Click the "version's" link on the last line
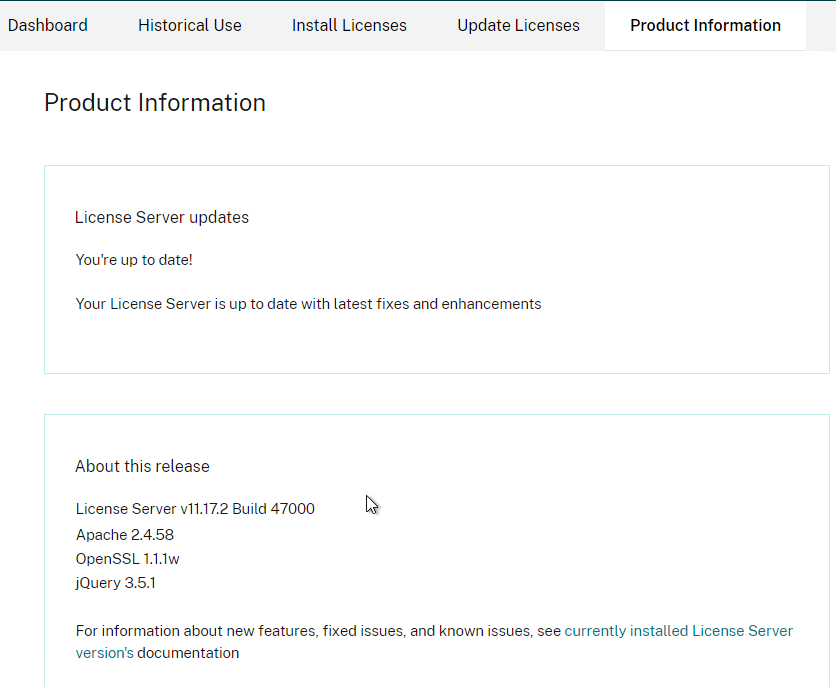836x687 pixels. pyautogui.click(x=104, y=653)
